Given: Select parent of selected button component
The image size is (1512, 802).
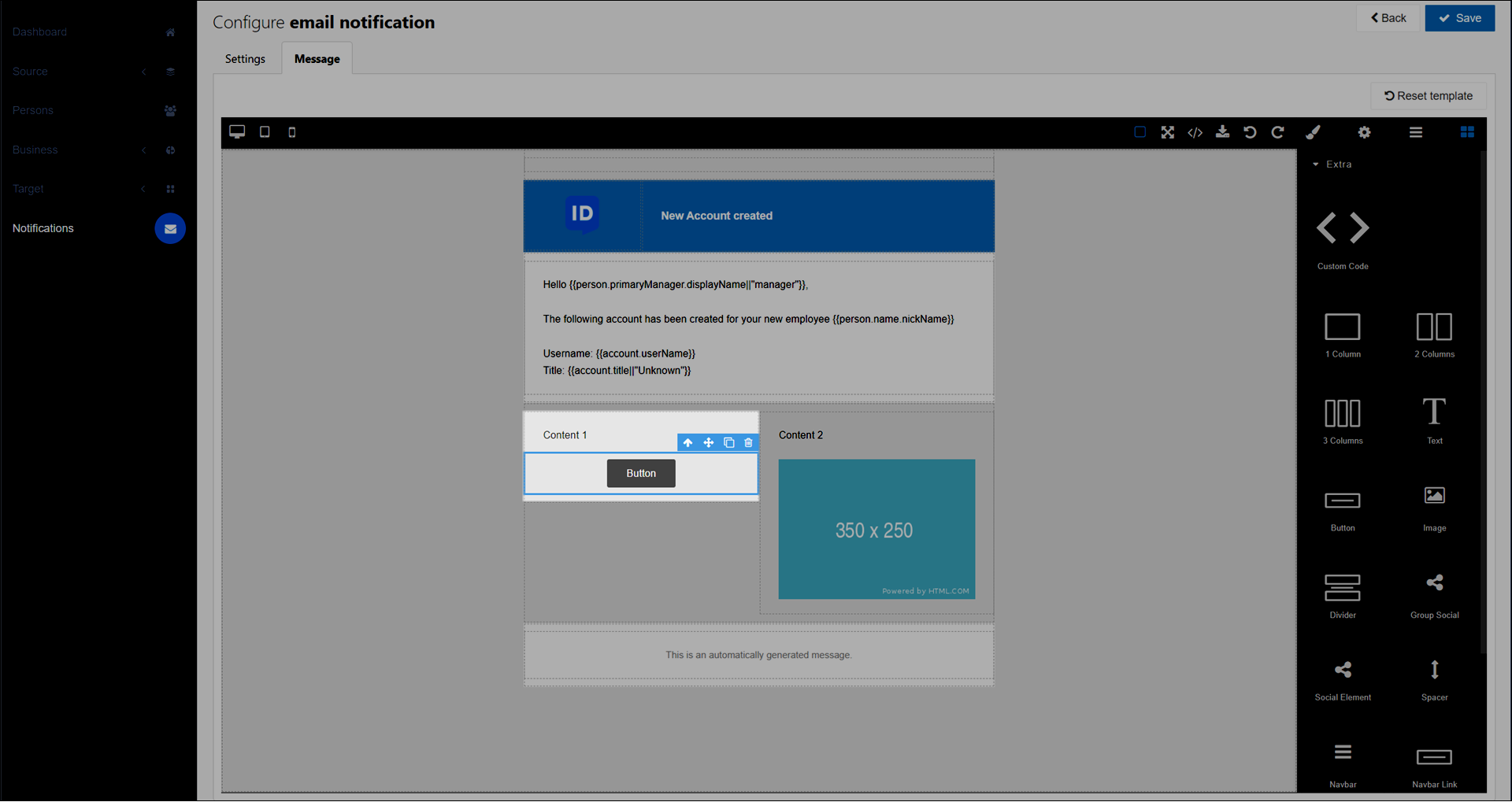Looking at the screenshot, I should click(x=687, y=443).
